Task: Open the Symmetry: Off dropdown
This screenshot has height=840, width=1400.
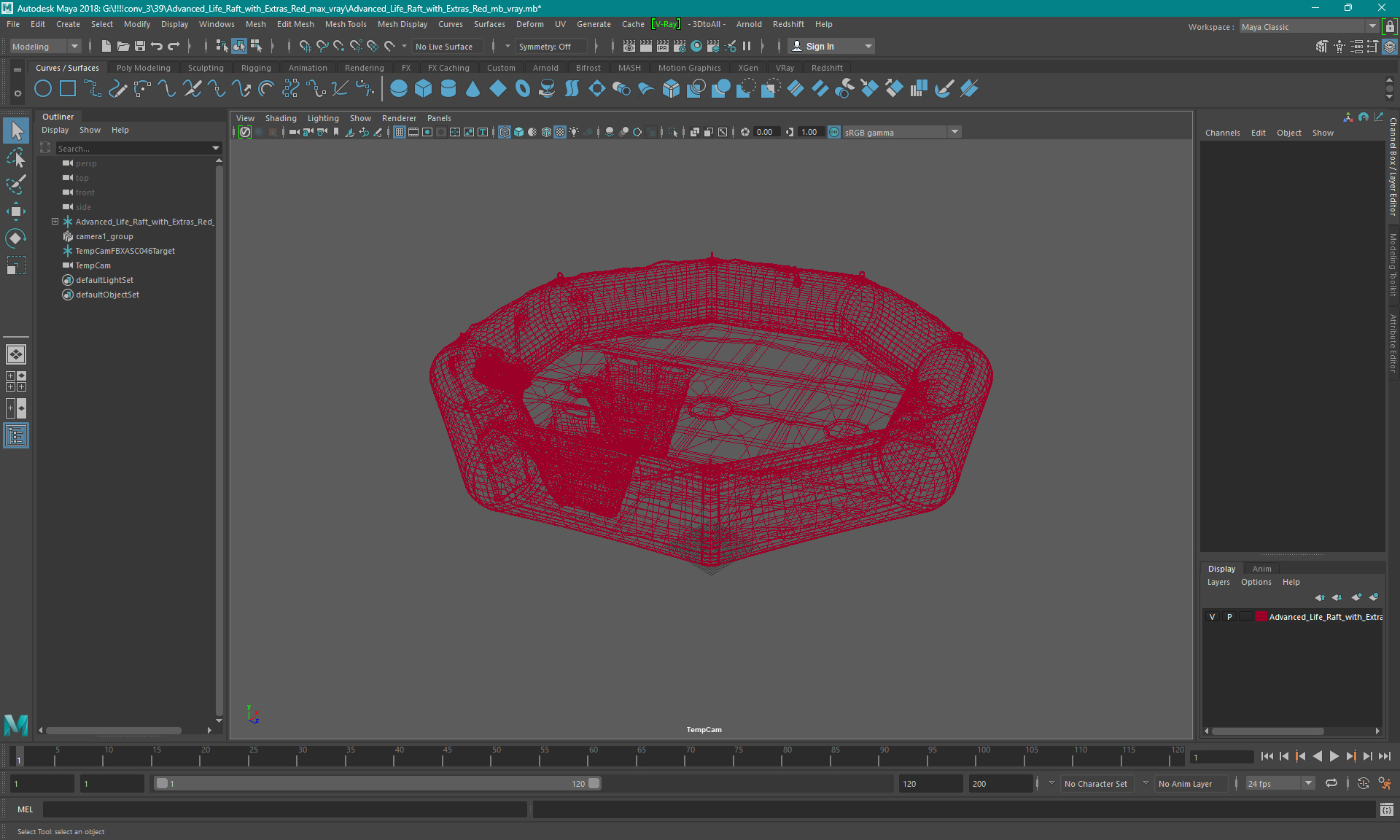Action: click(x=551, y=46)
